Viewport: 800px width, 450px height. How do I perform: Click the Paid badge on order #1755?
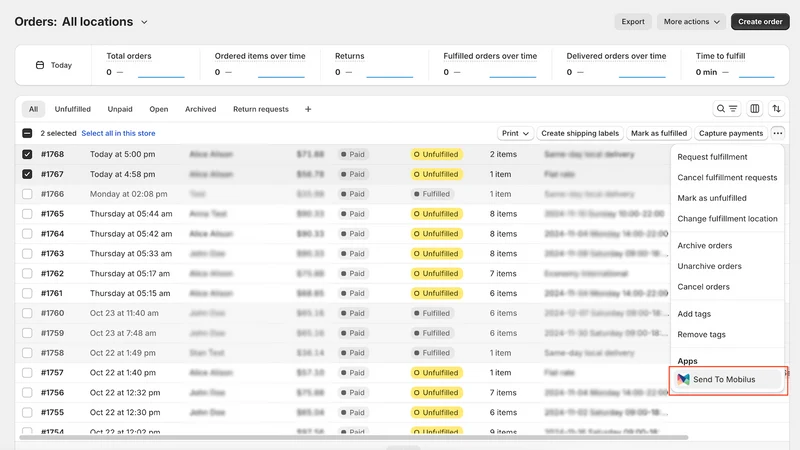tap(353, 412)
